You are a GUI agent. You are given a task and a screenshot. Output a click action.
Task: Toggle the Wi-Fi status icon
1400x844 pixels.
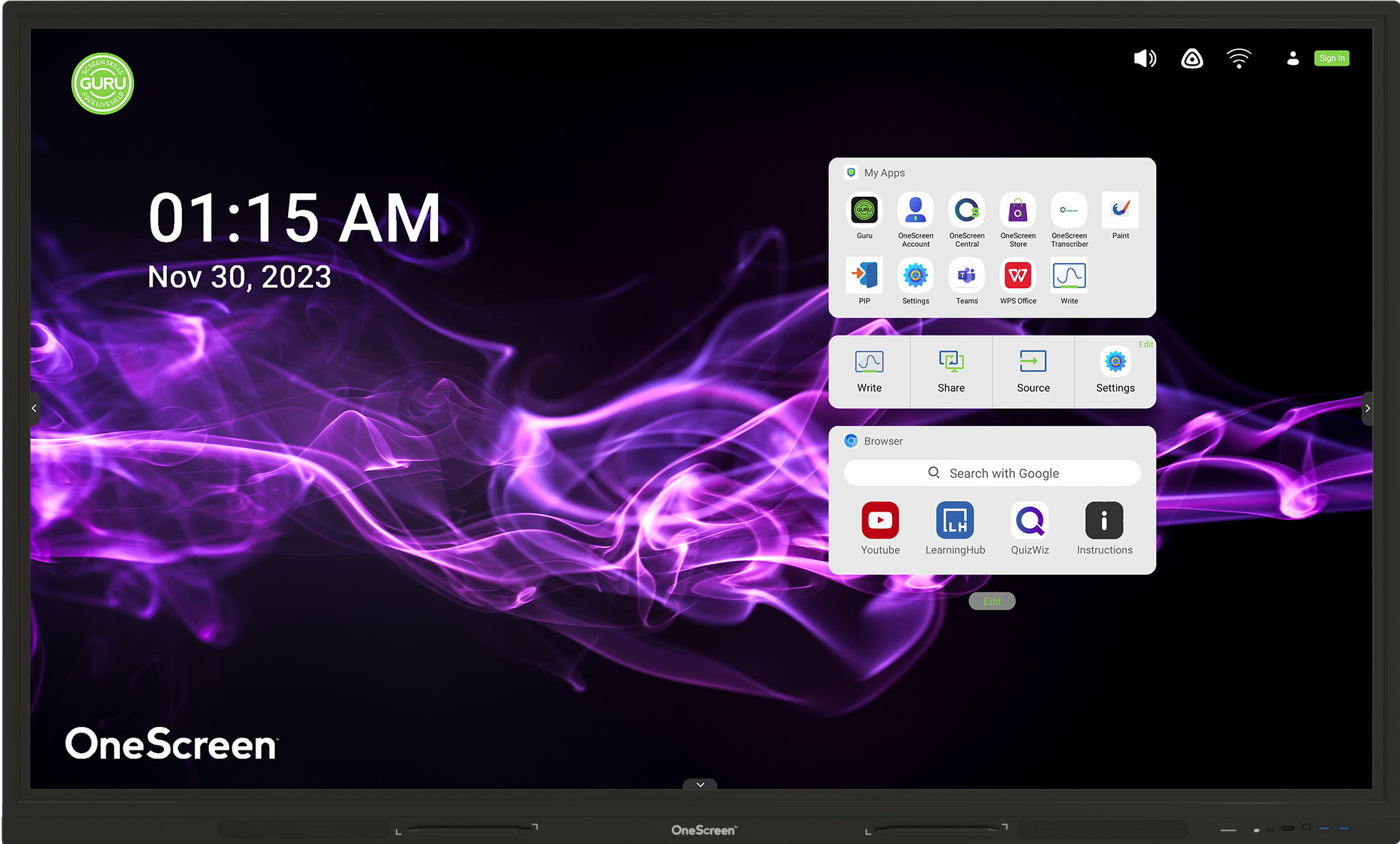point(1239,59)
